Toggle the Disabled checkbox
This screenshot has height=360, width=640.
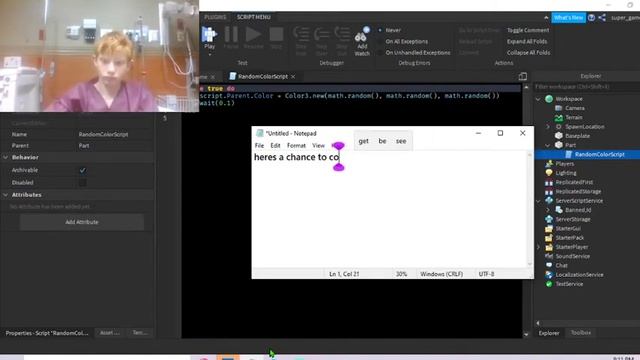[82, 183]
